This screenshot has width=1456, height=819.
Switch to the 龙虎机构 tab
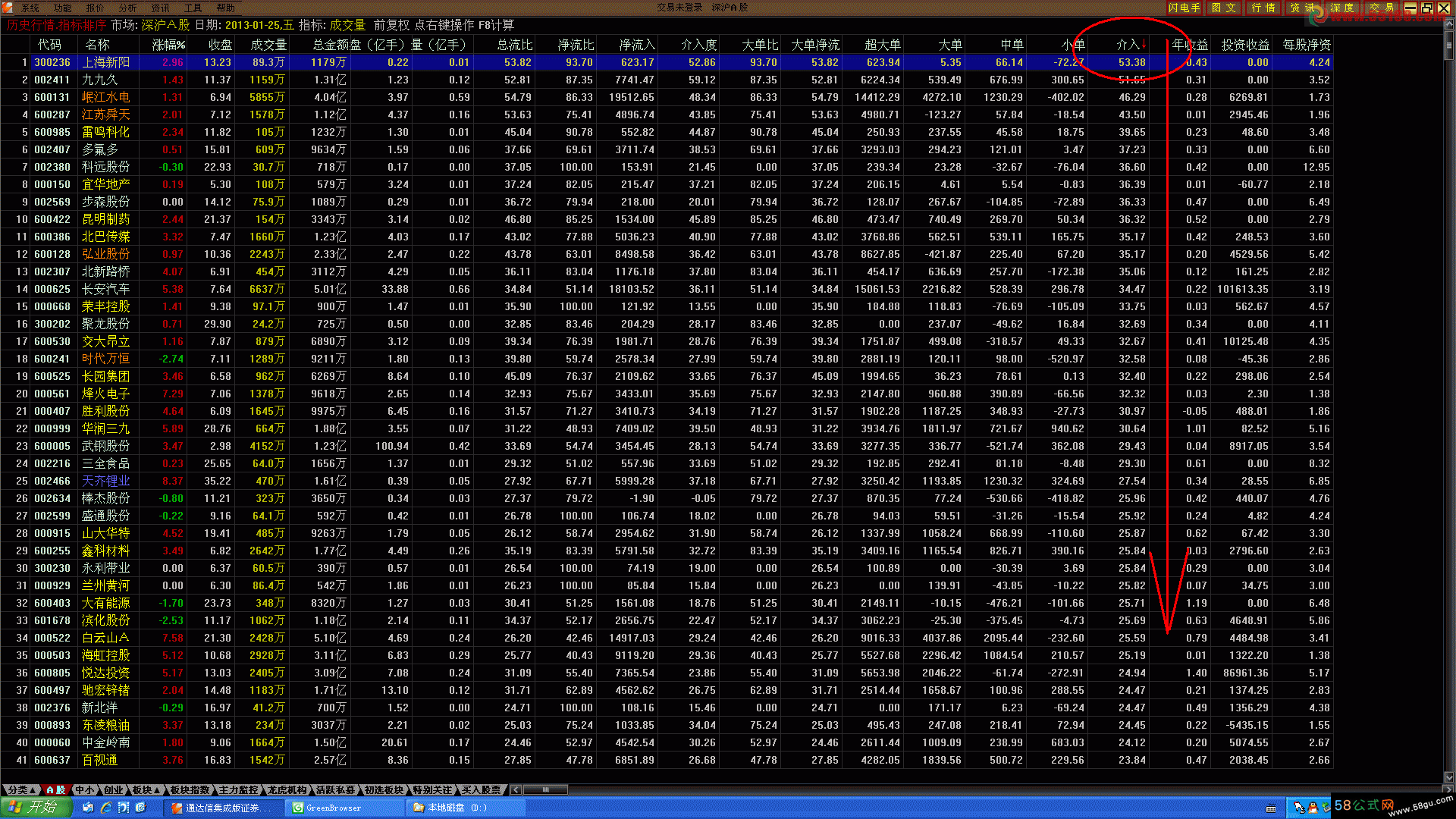(x=287, y=789)
